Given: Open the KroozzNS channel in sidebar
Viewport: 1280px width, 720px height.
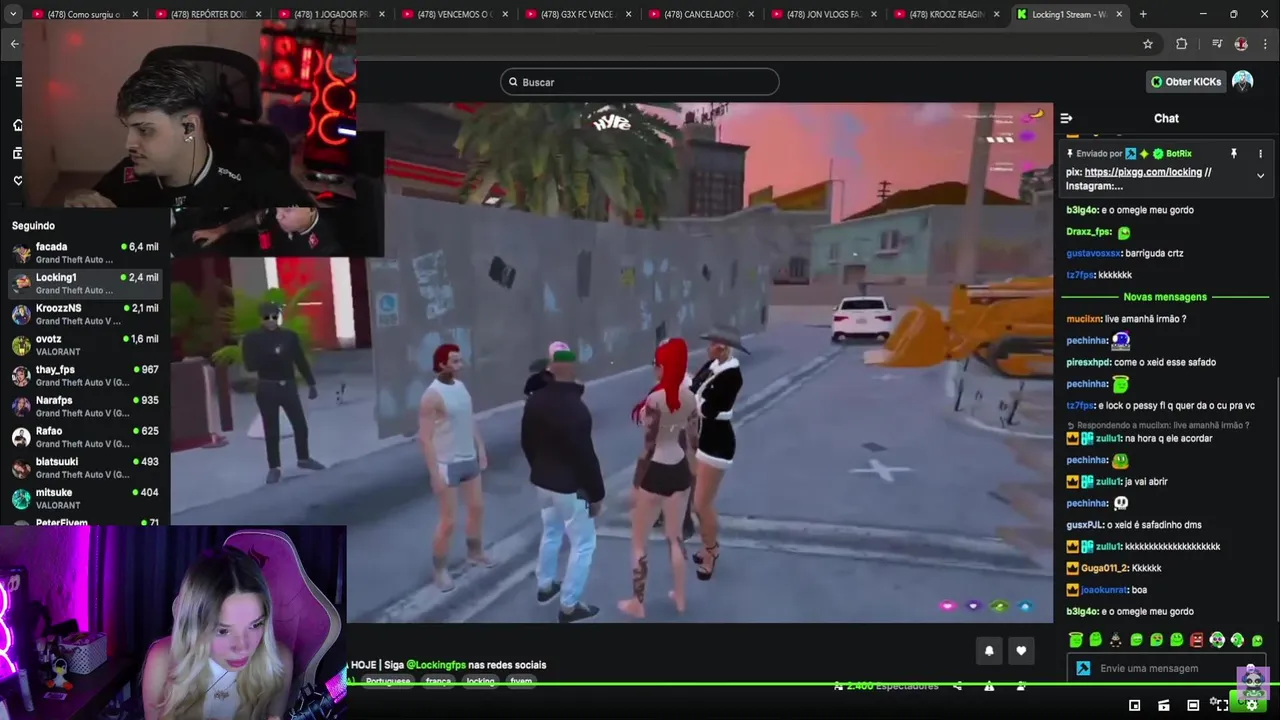Looking at the screenshot, I should (x=85, y=315).
